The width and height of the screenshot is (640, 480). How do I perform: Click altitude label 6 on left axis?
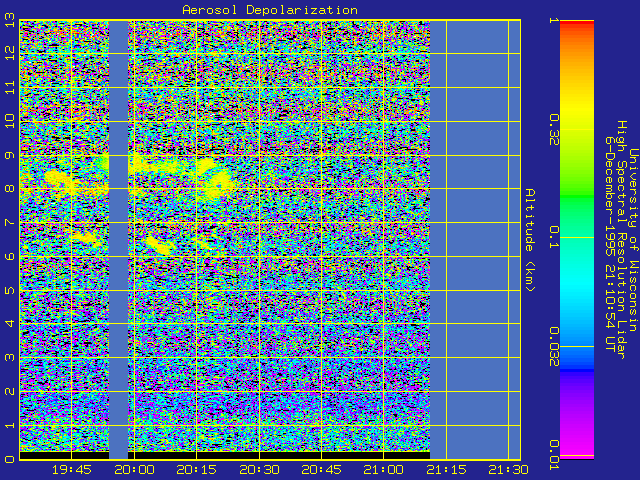[9, 256]
